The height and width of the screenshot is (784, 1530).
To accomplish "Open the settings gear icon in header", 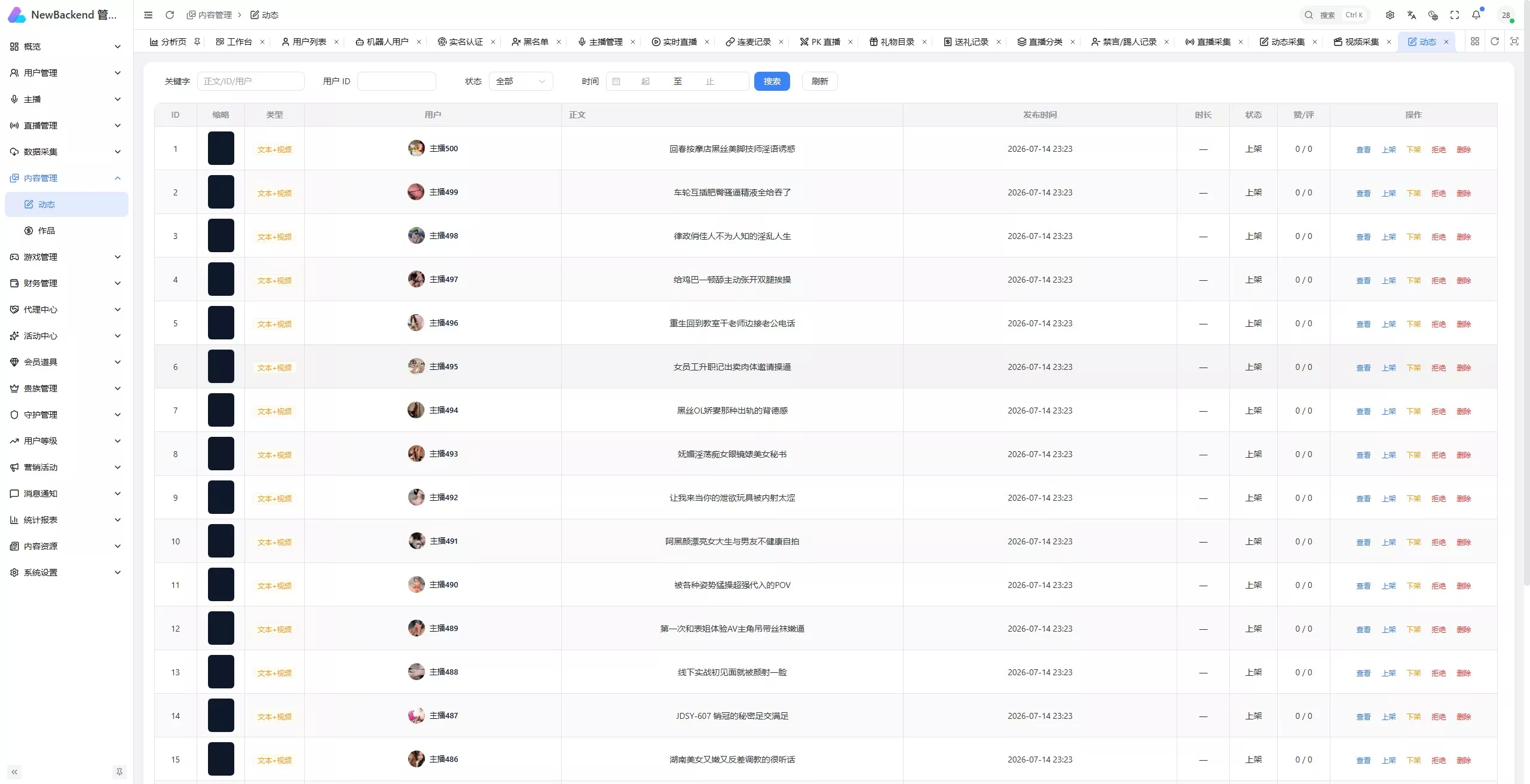I will 1390,15.
